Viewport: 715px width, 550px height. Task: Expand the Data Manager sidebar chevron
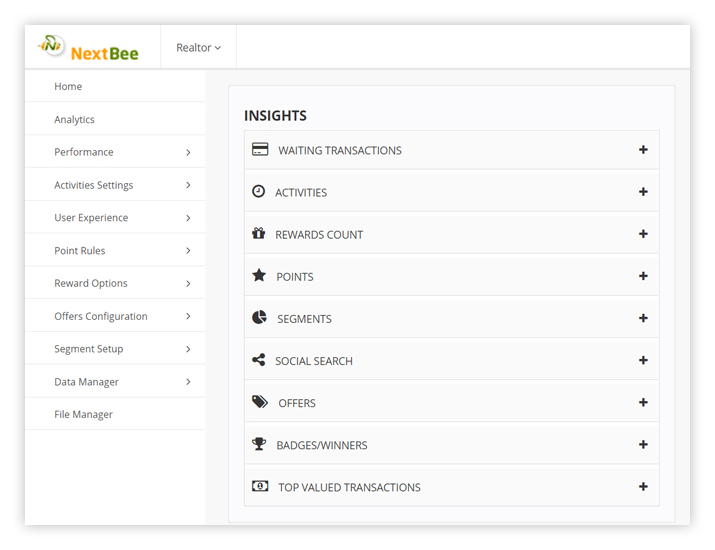point(188,382)
